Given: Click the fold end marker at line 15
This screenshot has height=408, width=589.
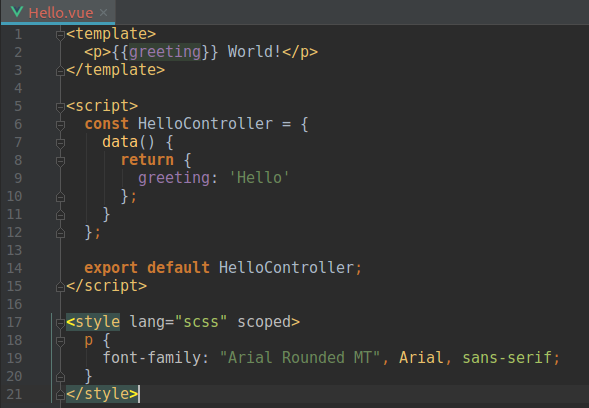Looking at the screenshot, I should 60,287.
